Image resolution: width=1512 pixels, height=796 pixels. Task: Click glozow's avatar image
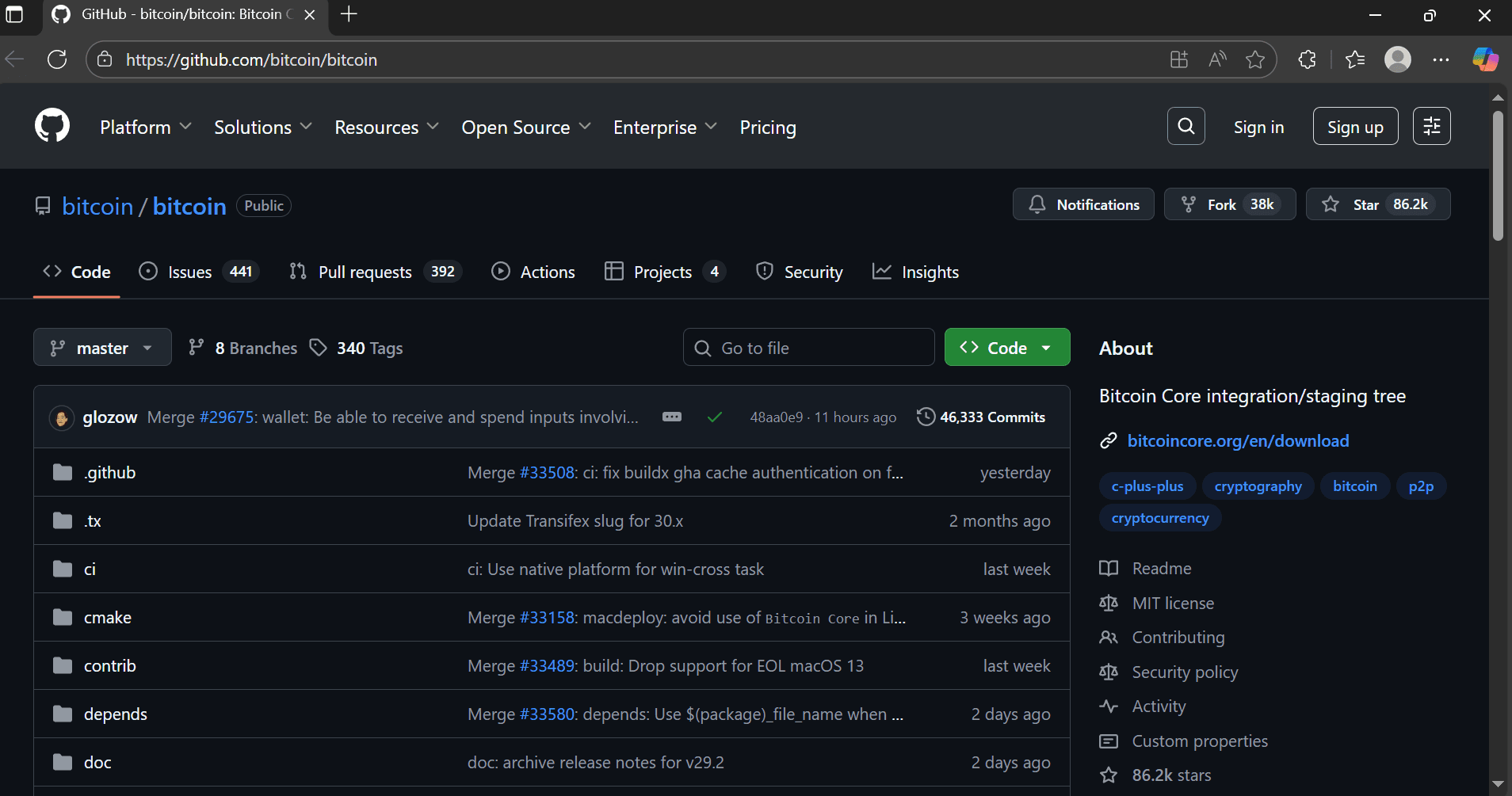[x=62, y=417]
